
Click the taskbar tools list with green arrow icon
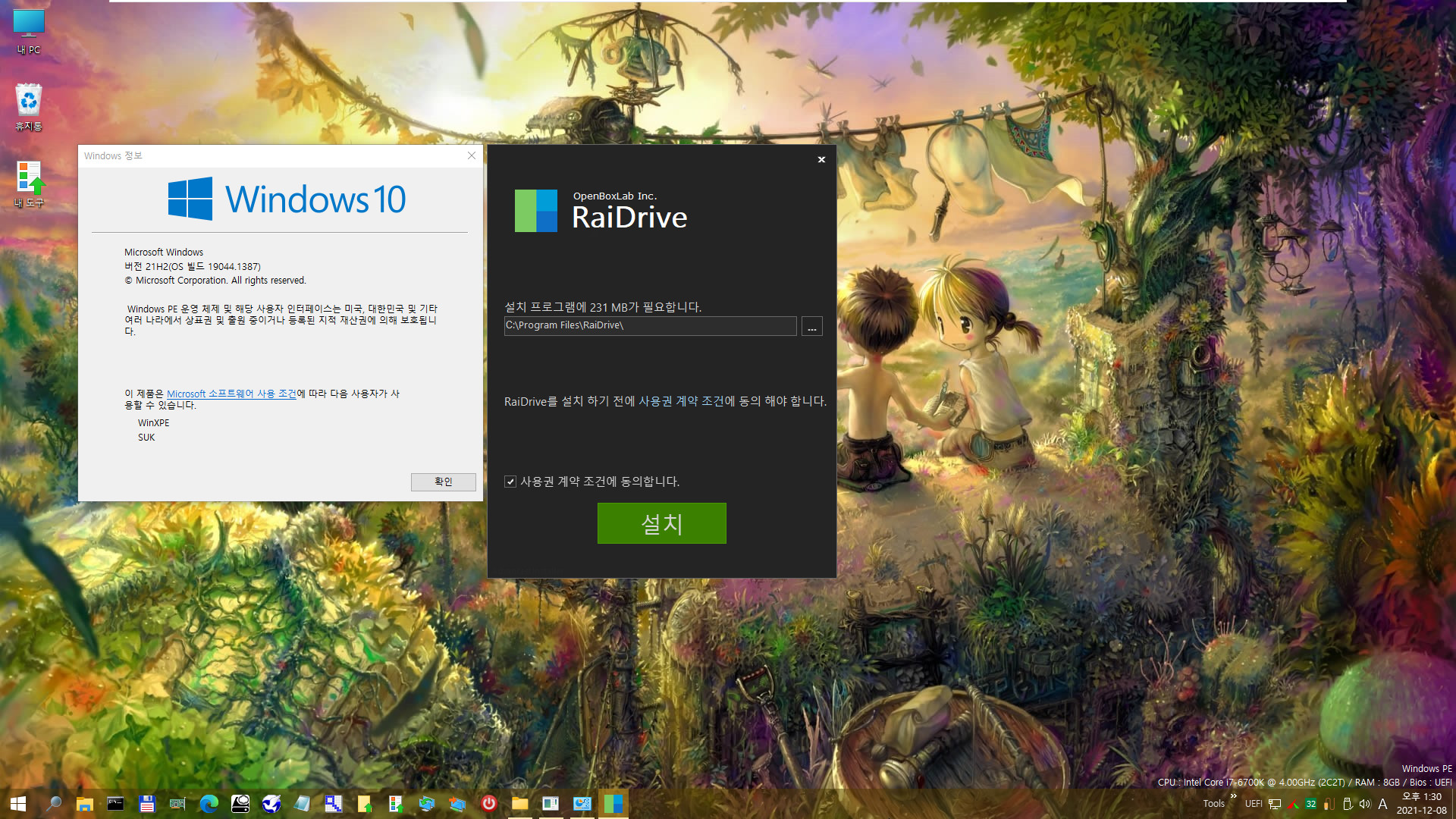coord(395,803)
